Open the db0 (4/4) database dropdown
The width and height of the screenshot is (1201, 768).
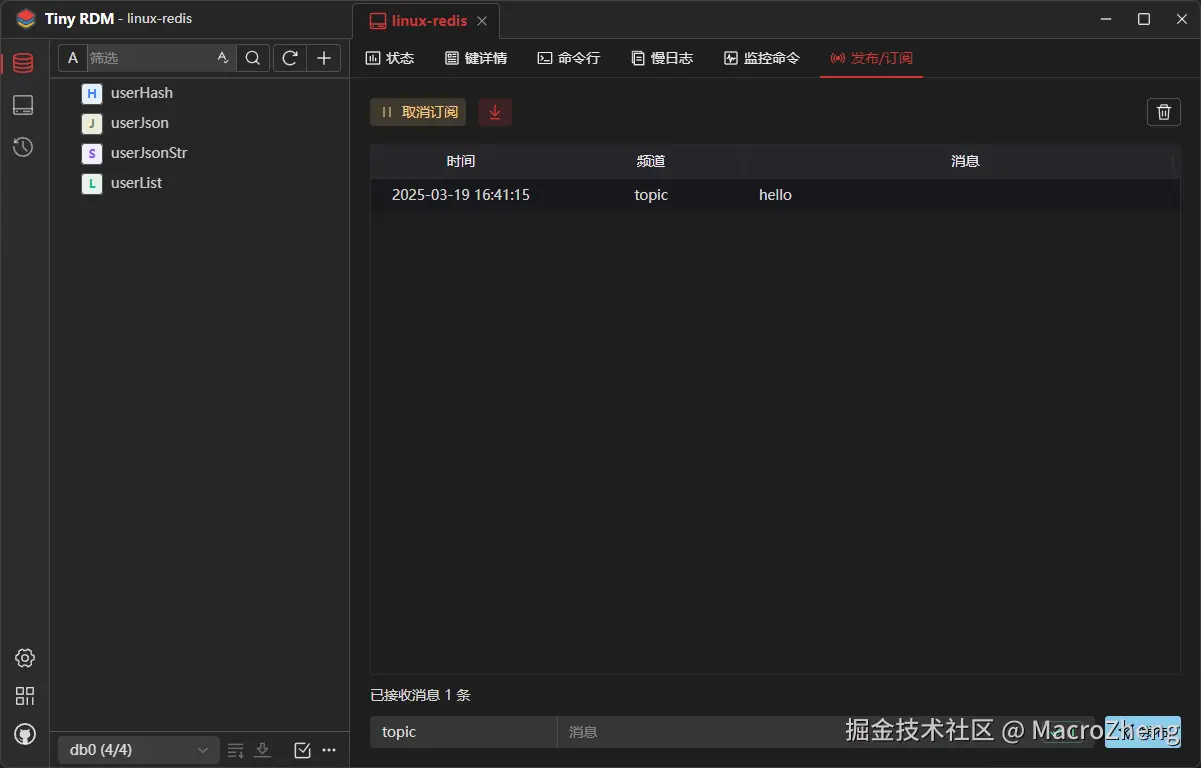click(138, 750)
